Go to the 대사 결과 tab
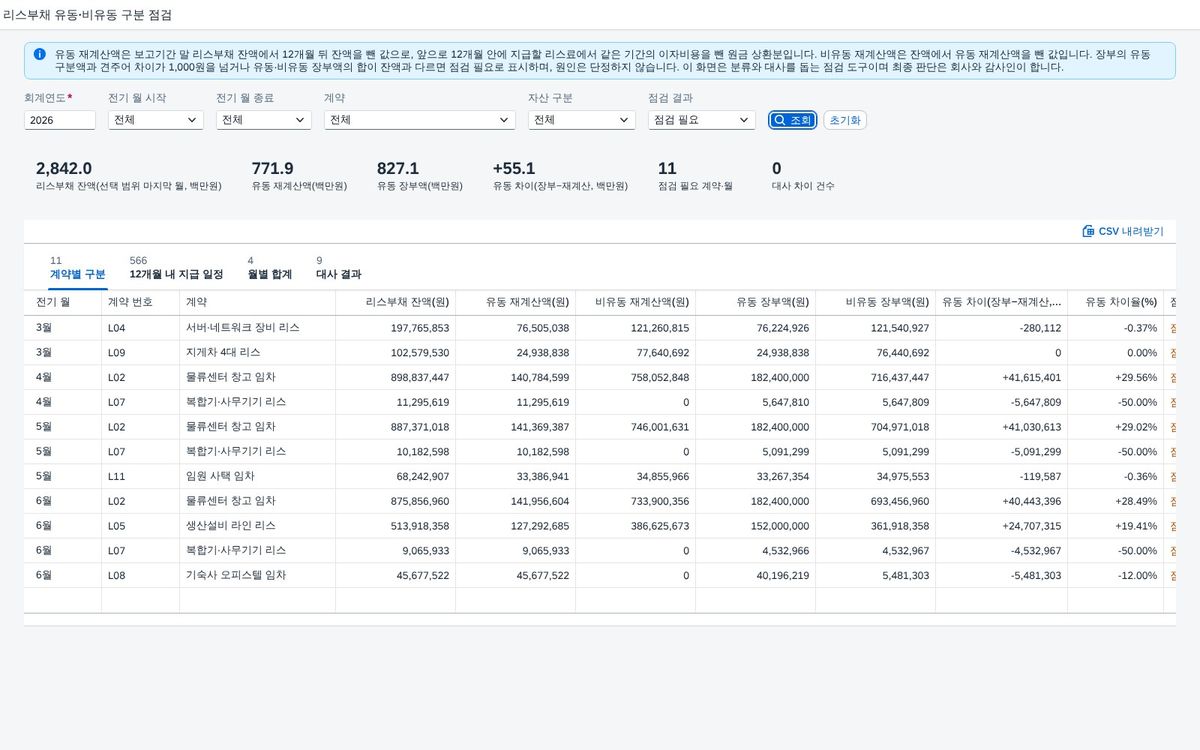1200x750 pixels. (339, 268)
